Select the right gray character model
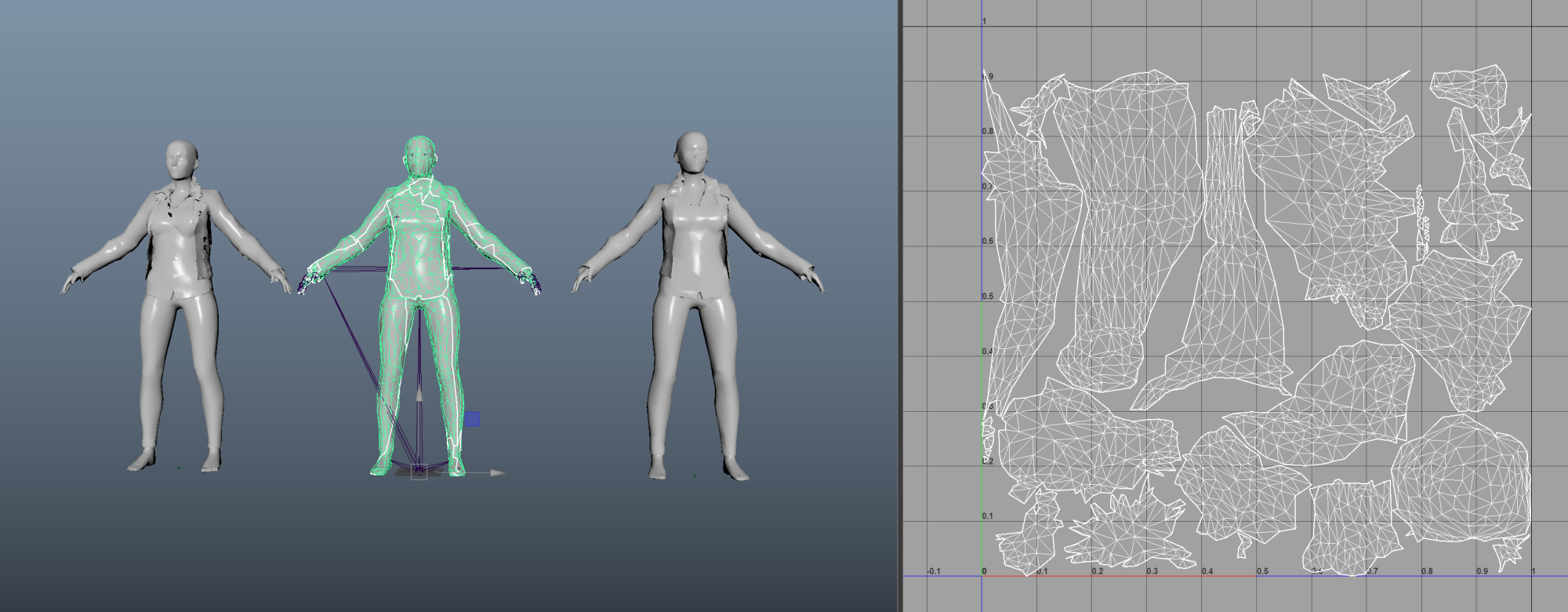The height and width of the screenshot is (612, 1568). pos(695,306)
